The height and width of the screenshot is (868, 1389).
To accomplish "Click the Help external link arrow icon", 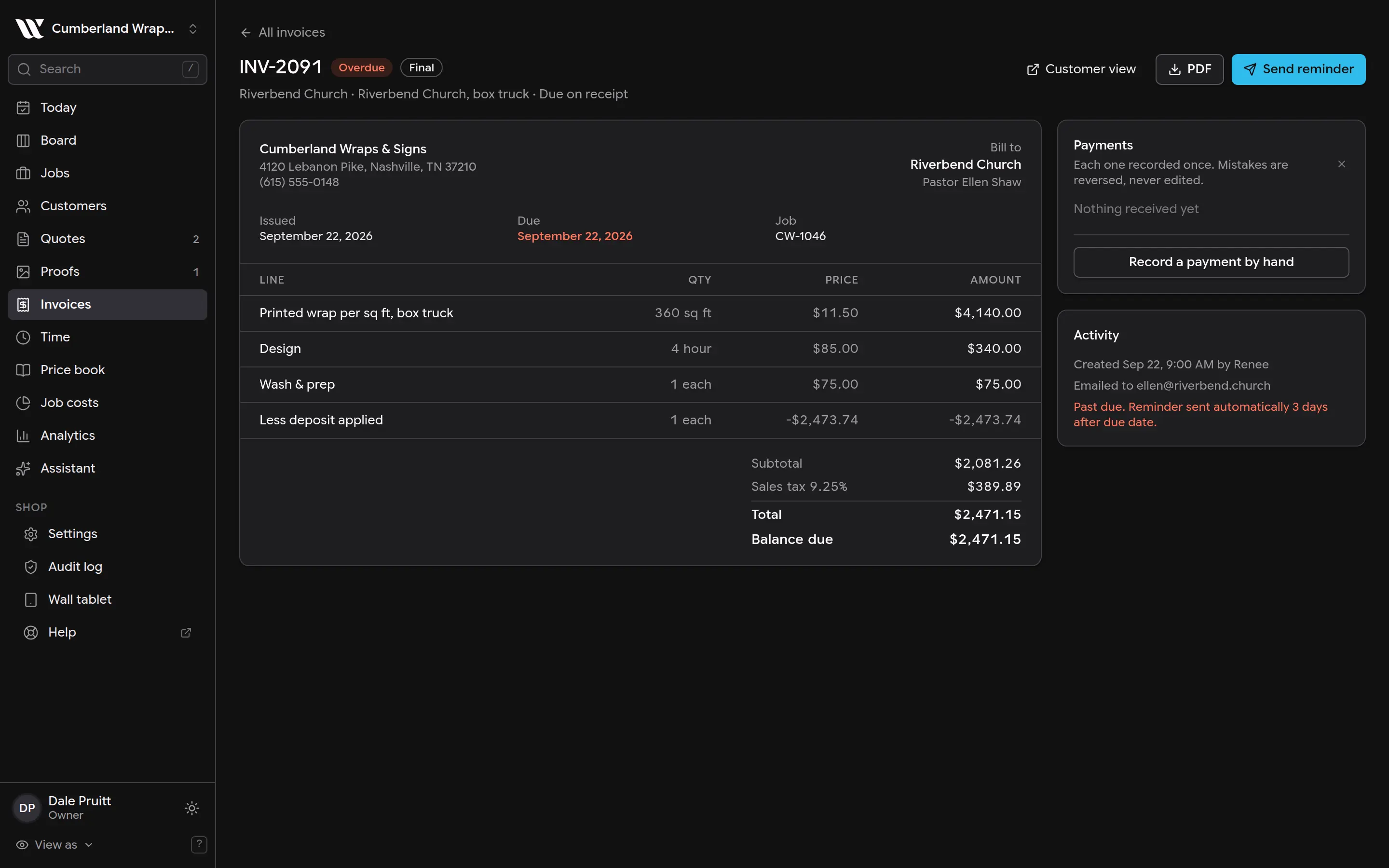I will click(x=186, y=632).
